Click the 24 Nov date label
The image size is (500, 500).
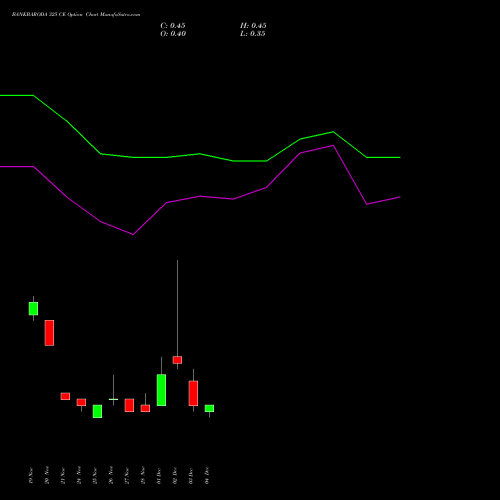click(79, 475)
